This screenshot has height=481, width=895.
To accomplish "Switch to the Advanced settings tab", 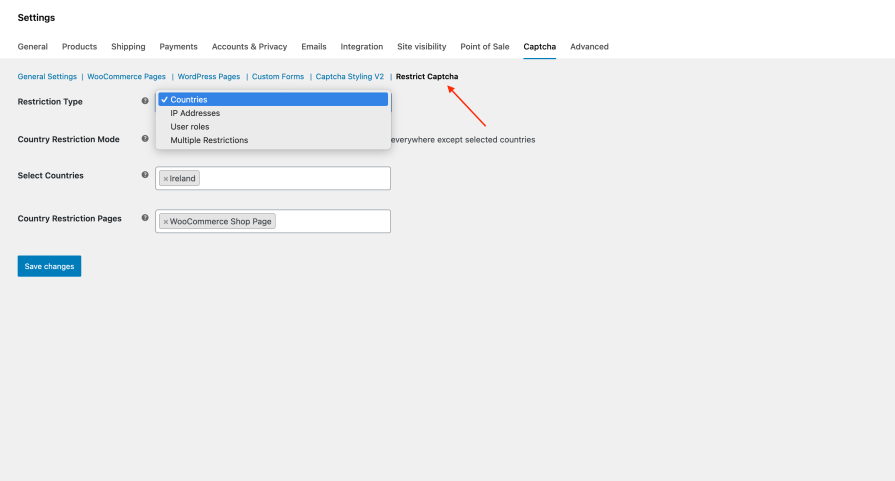I will 589,47.
